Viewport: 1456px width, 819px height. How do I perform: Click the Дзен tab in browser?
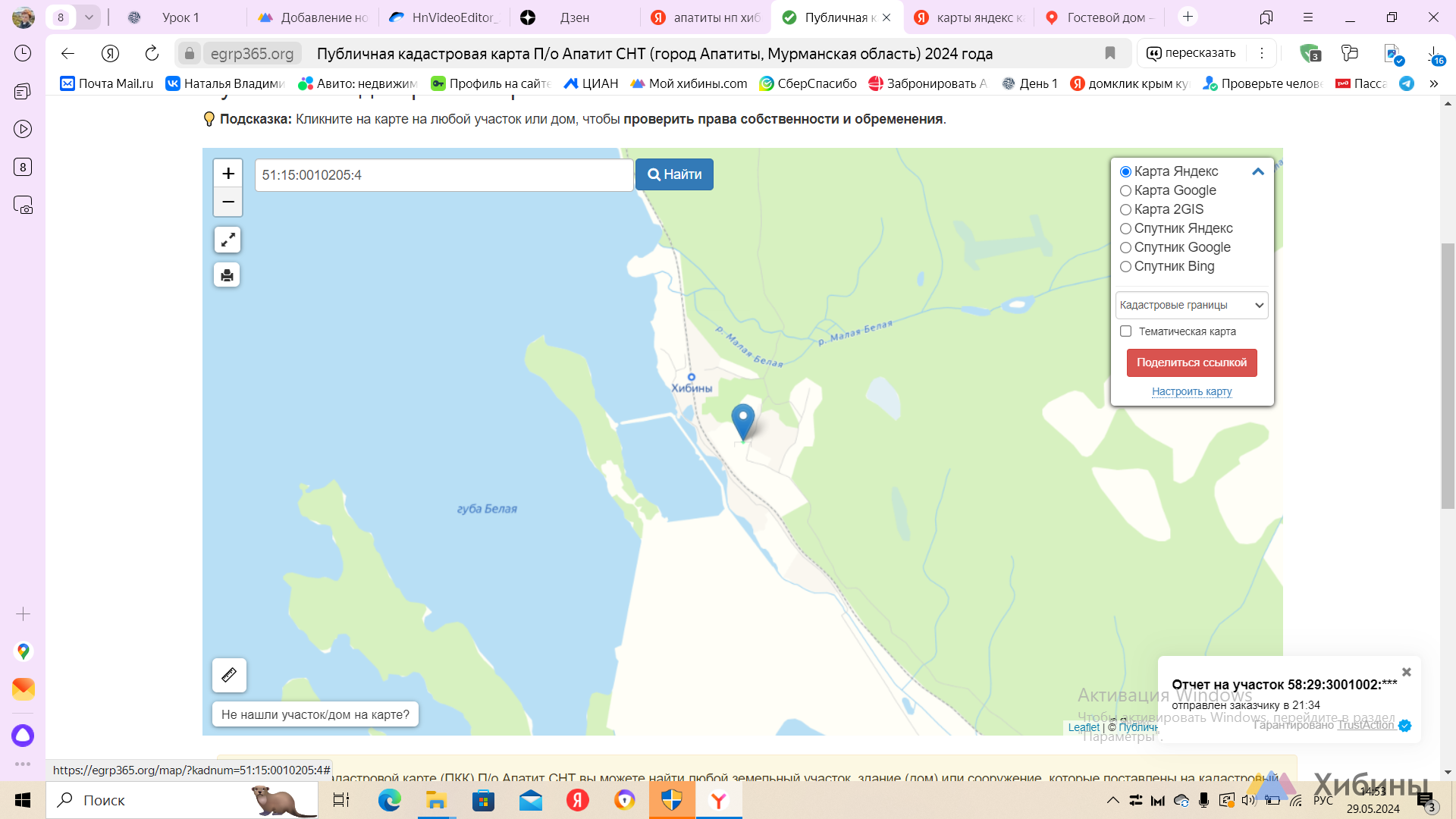point(574,17)
